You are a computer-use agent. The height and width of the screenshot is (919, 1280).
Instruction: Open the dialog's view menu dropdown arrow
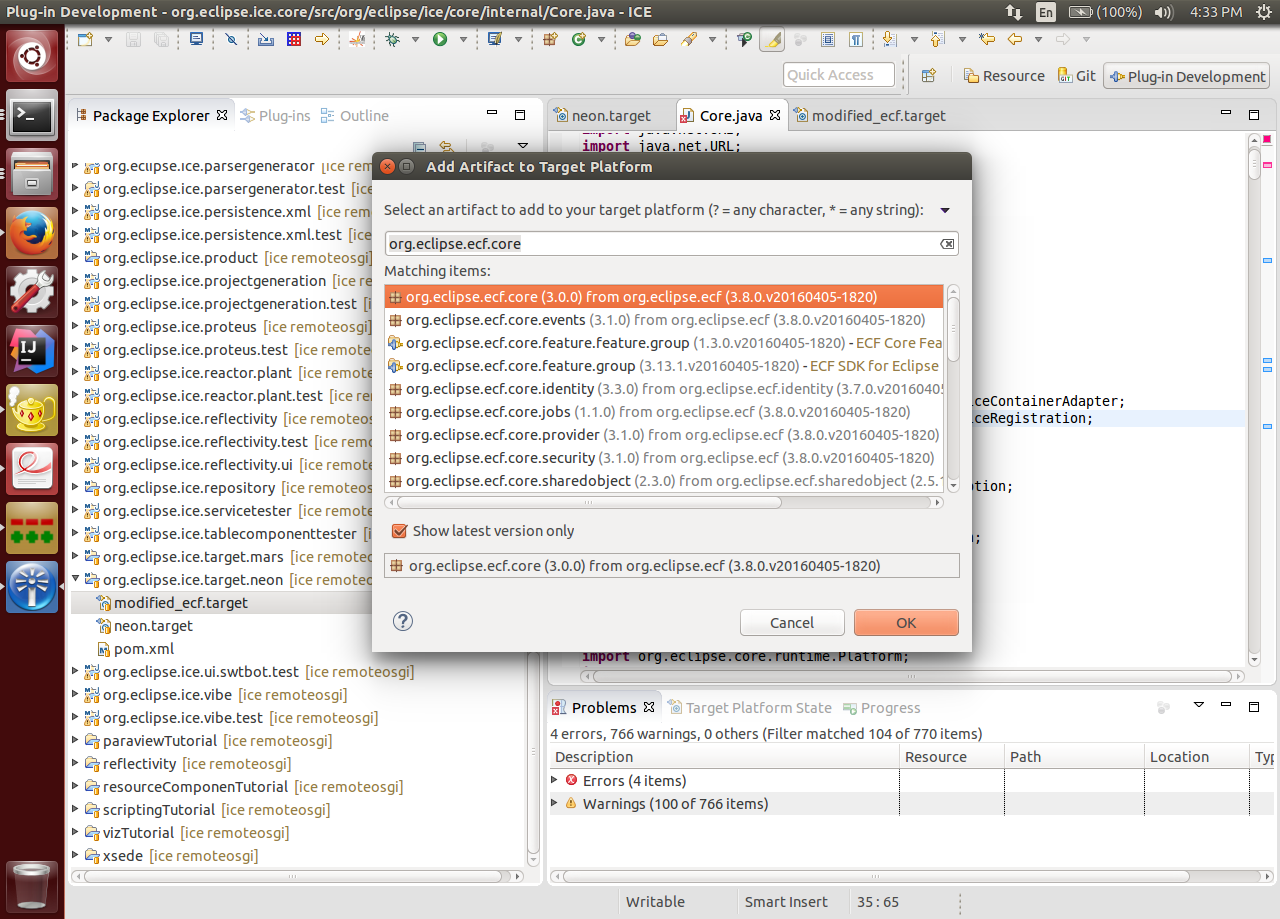tap(945, 211)
